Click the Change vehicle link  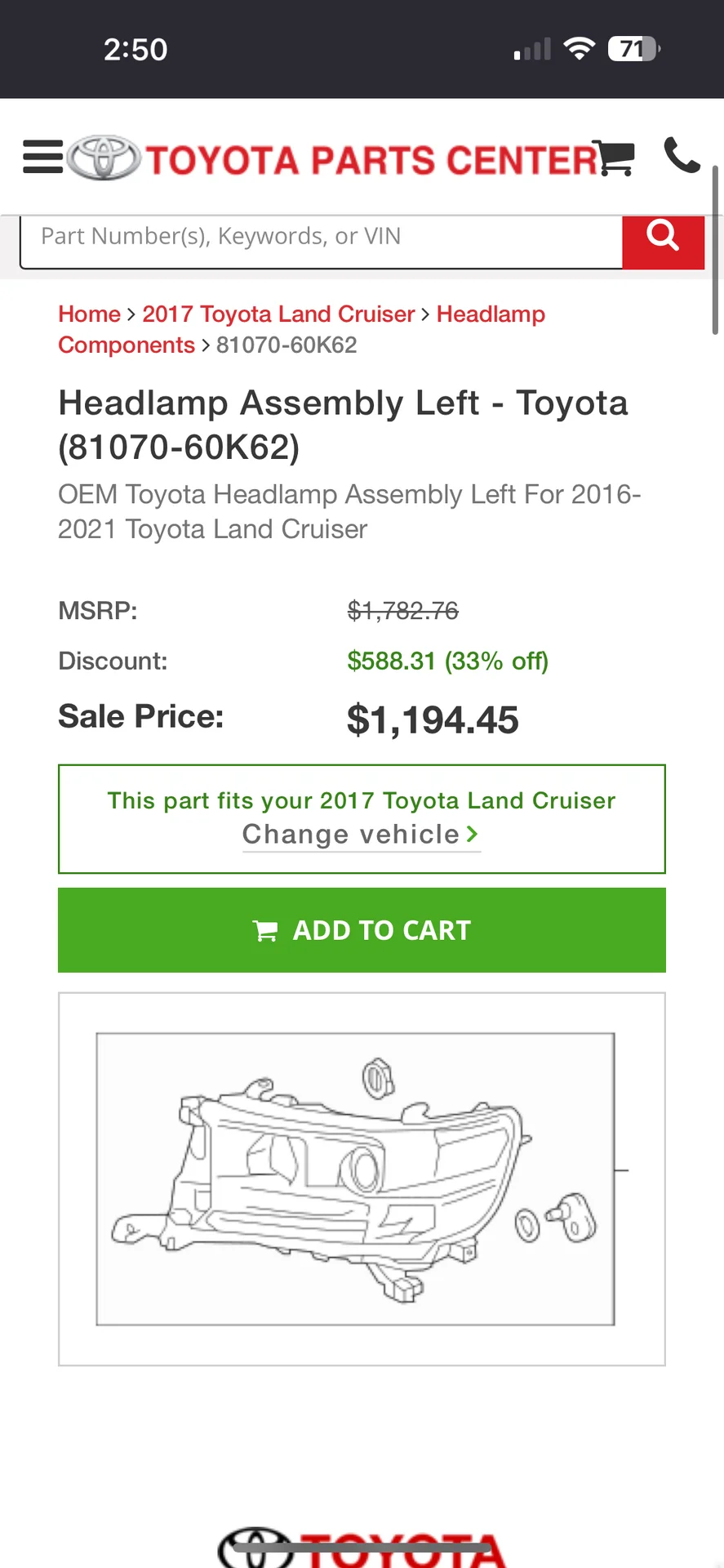pos(351,835)
